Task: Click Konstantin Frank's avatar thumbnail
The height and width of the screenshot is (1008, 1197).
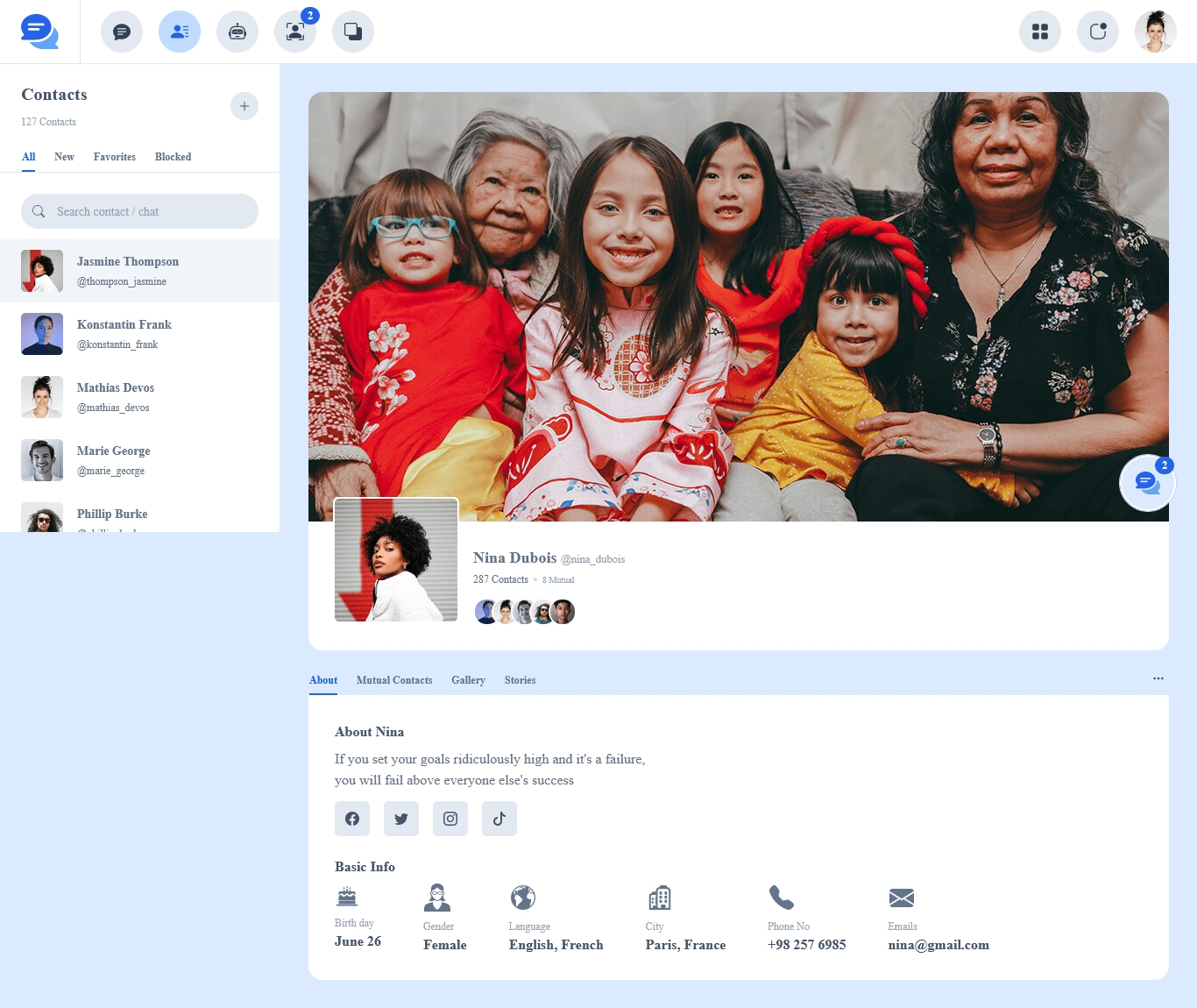Action: click(42, 334)
